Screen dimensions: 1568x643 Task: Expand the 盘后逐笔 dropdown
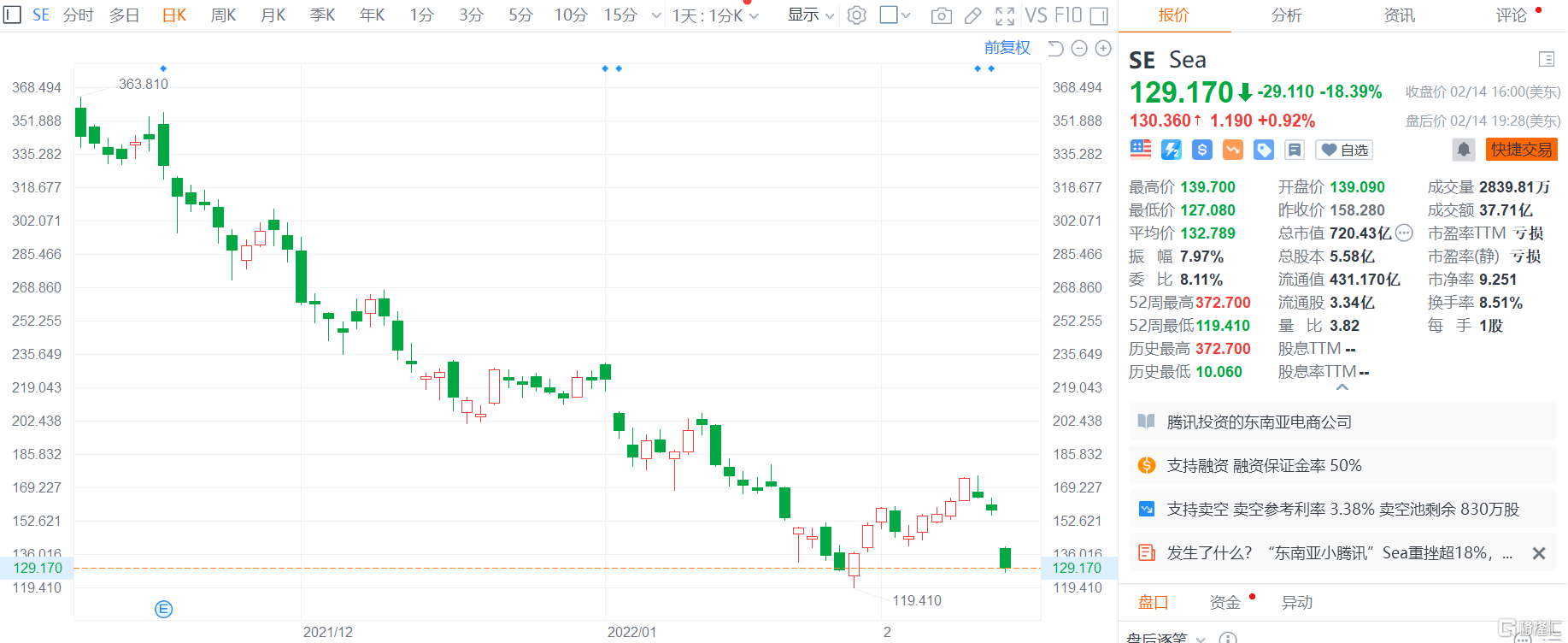[1166, 638]
